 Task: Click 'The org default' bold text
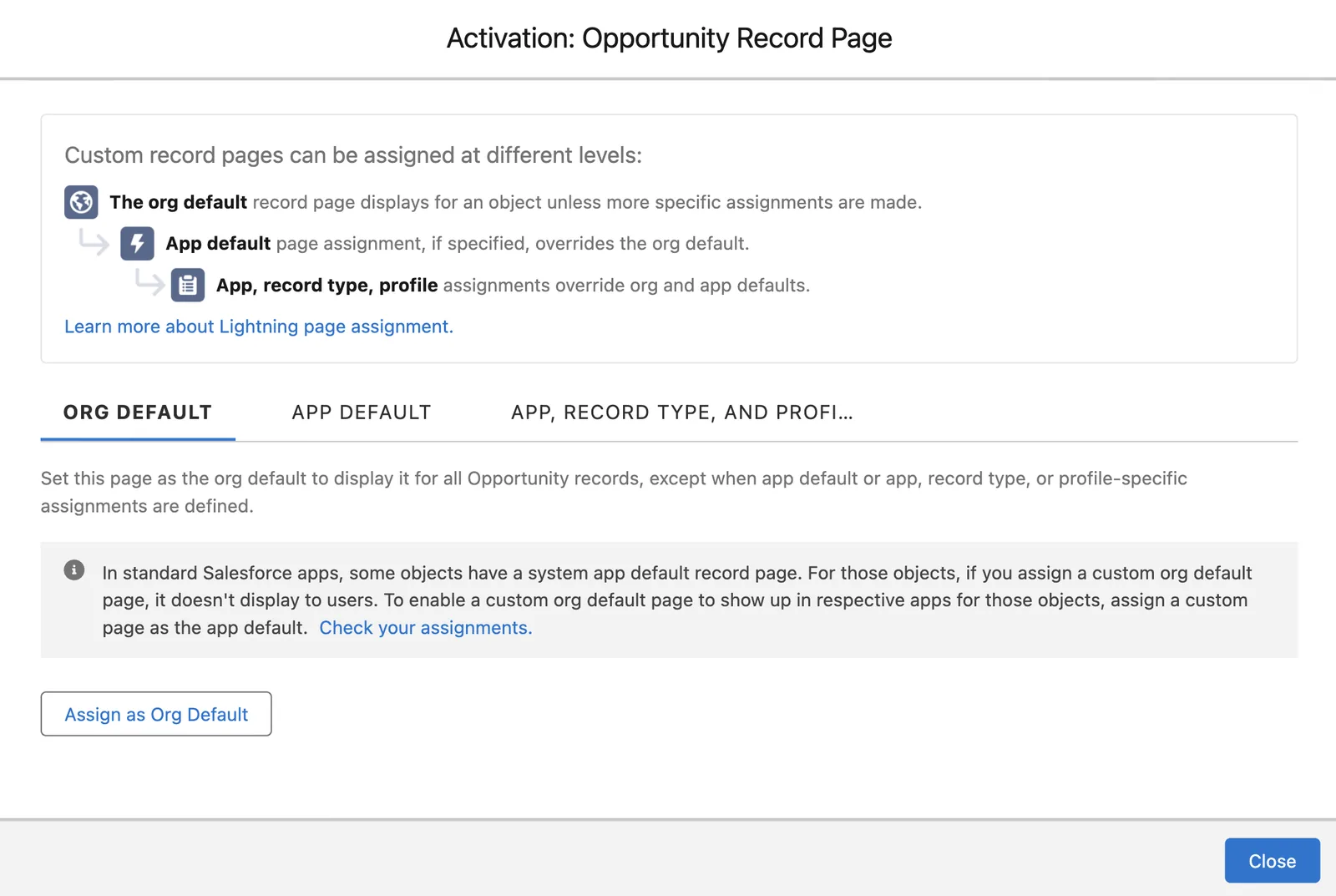178,202
